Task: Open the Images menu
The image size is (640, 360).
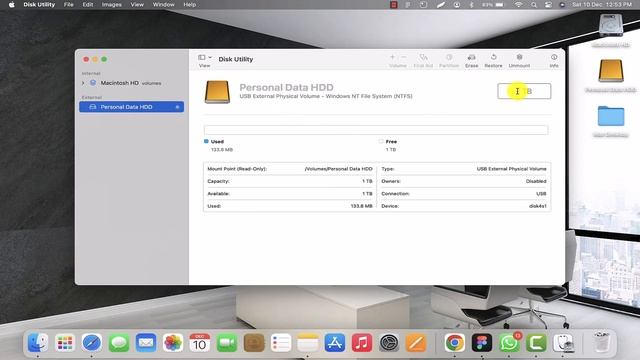Action: coord(111,4)
